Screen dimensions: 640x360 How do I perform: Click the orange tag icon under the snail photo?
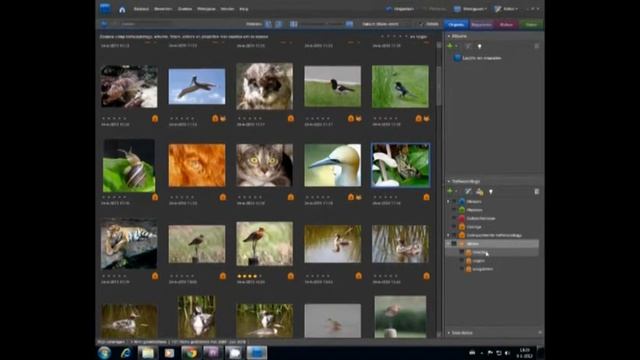click(155, 197)
